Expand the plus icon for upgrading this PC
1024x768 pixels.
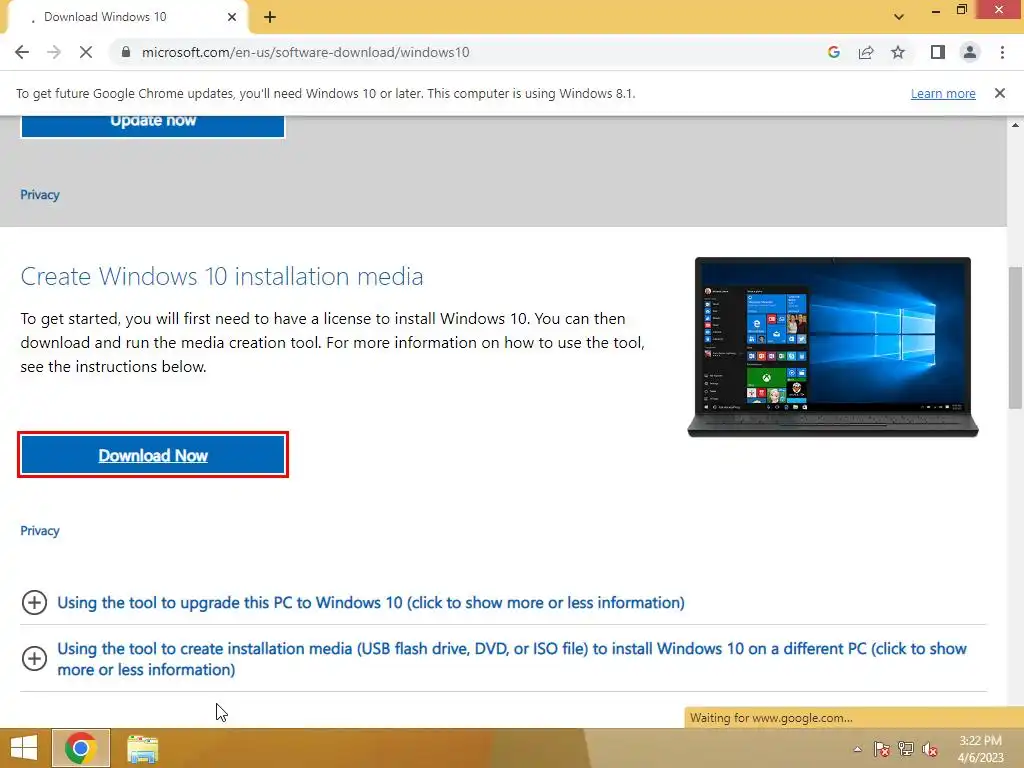(x=34, y=602)
